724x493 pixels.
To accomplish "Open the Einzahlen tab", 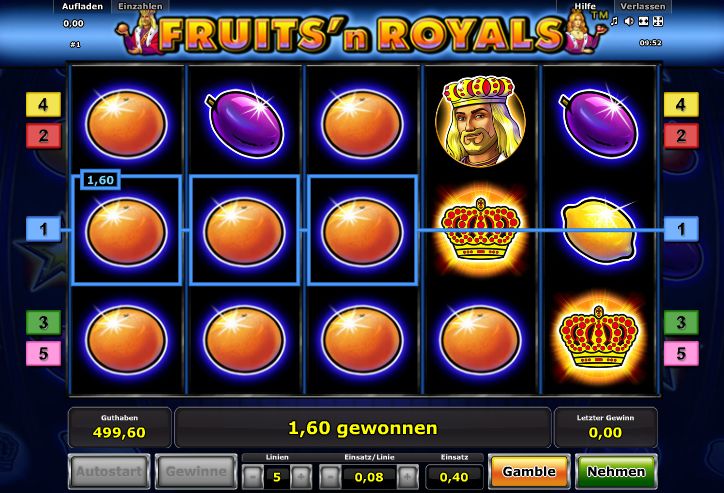I will tap(140, 6).
